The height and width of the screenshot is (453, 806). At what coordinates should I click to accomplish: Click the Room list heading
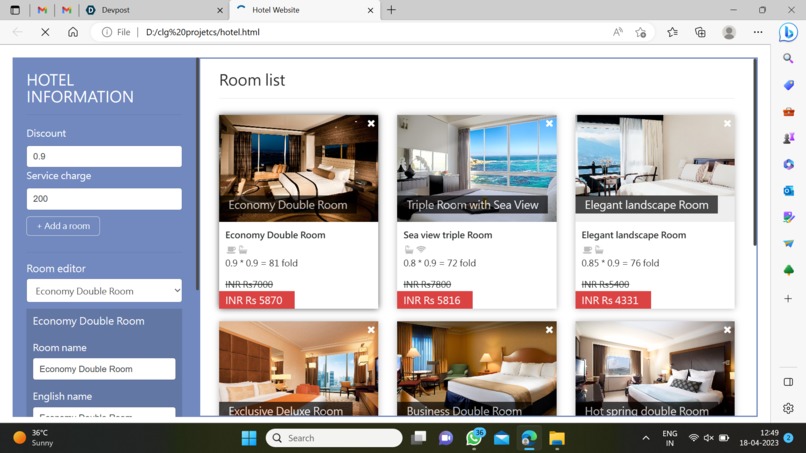point(252,80)
